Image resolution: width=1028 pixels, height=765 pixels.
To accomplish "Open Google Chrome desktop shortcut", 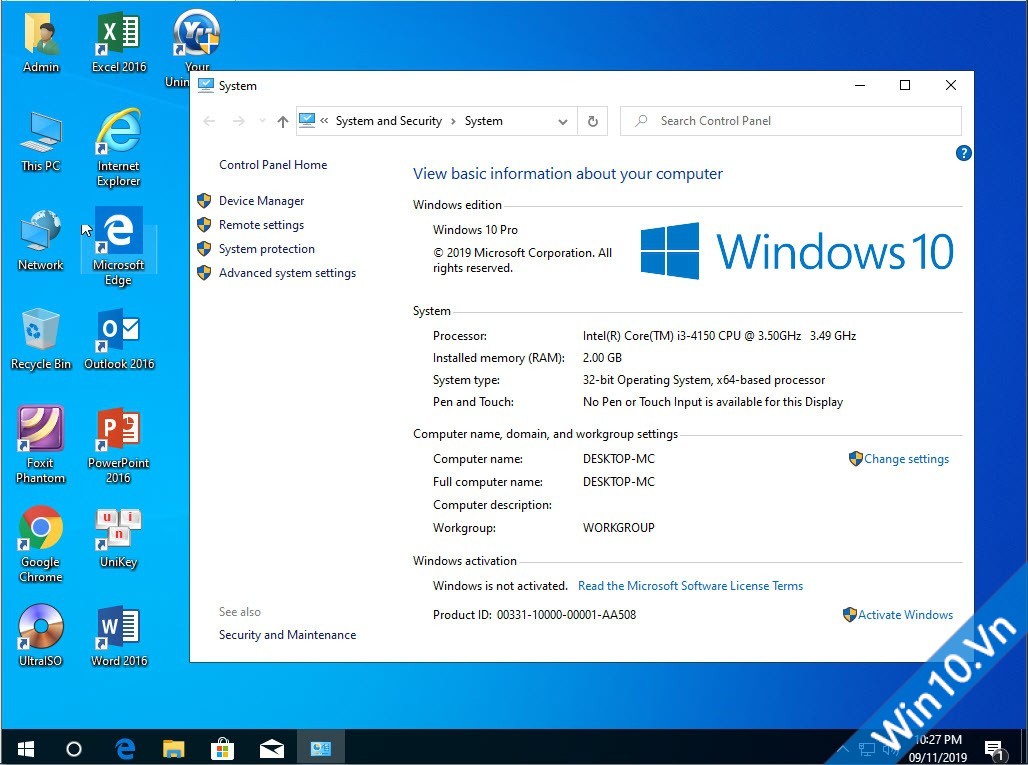I will [41, 544].
